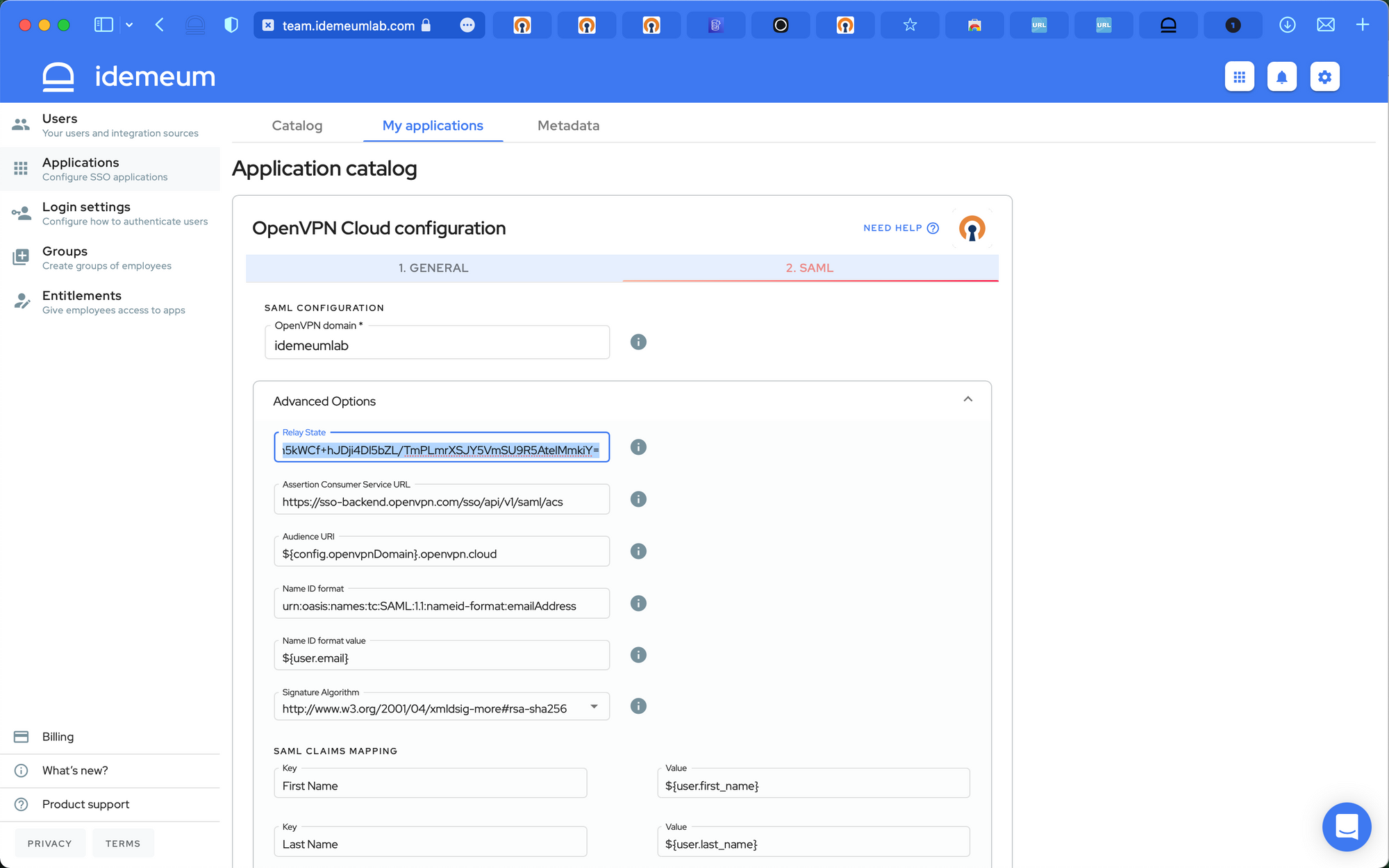This screenshot has height=868, width=1389.
Task: Click the TERMS button
Action: click(x=123, y=844)
